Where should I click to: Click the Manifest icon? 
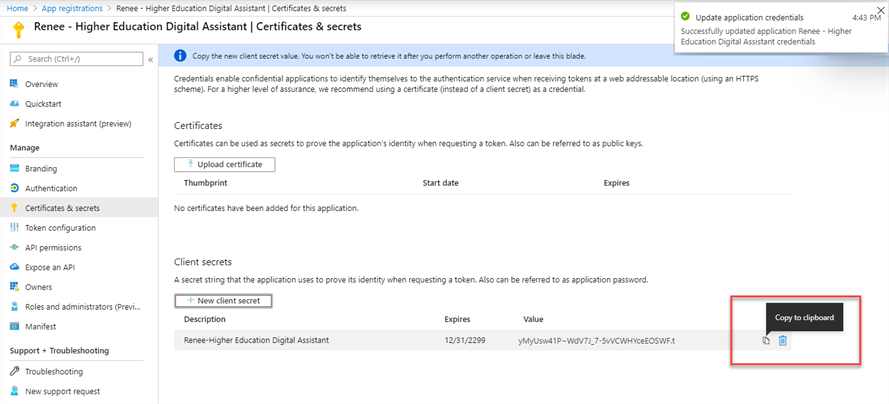[15, 326]
